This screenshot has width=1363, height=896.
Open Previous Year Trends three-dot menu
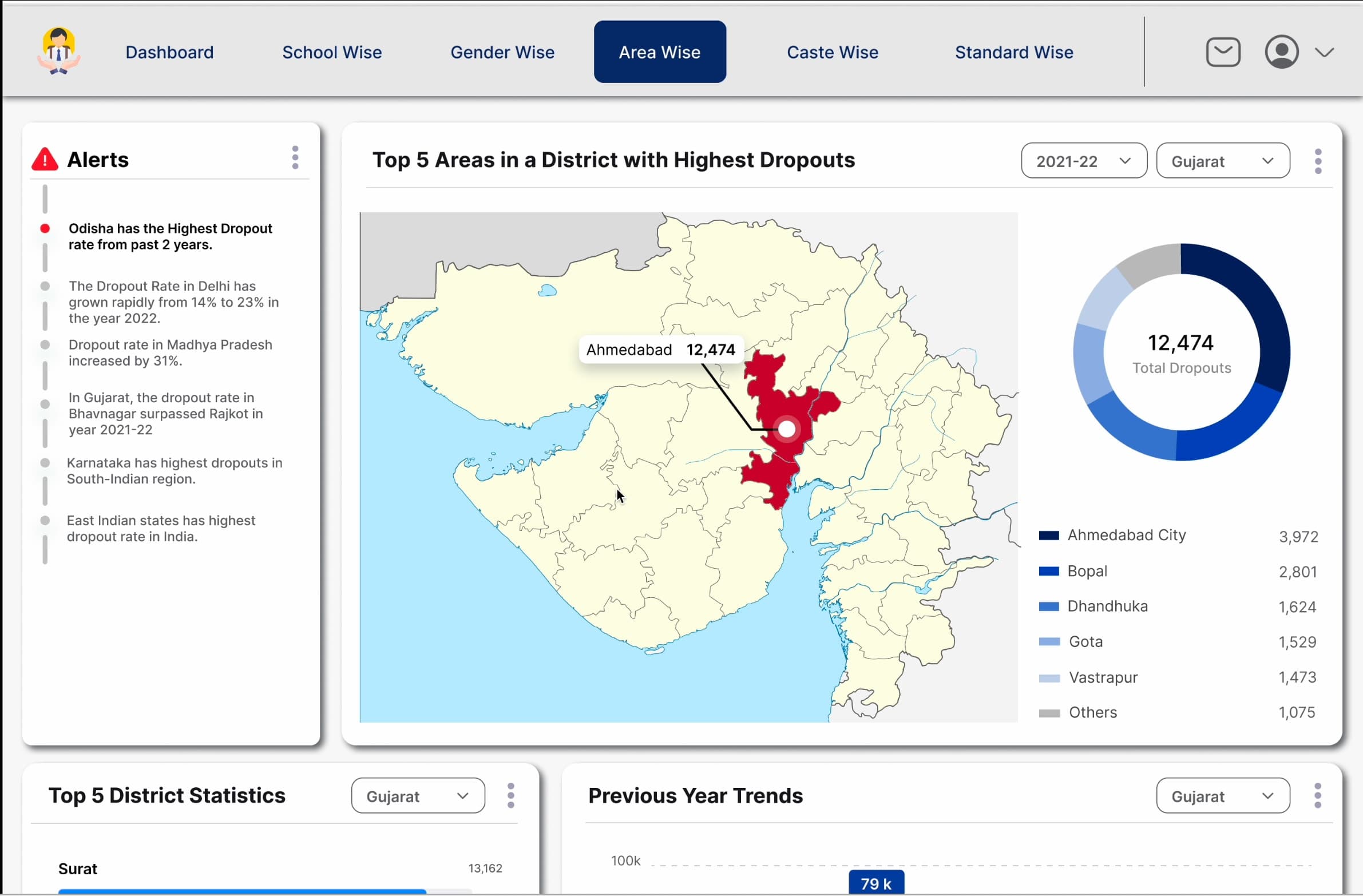pos(1318,796)
